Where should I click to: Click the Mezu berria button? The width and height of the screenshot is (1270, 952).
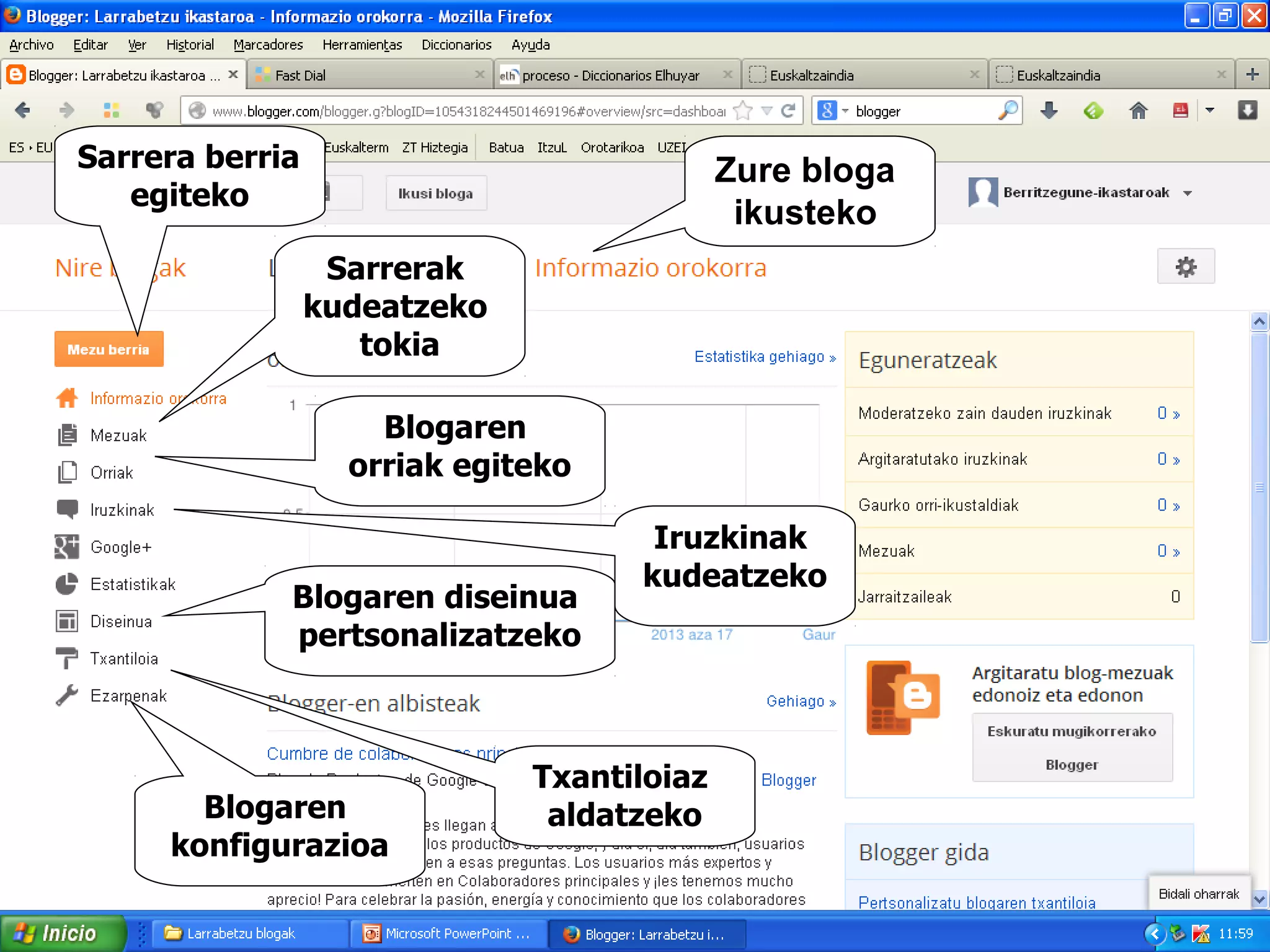tap(109, 349)
